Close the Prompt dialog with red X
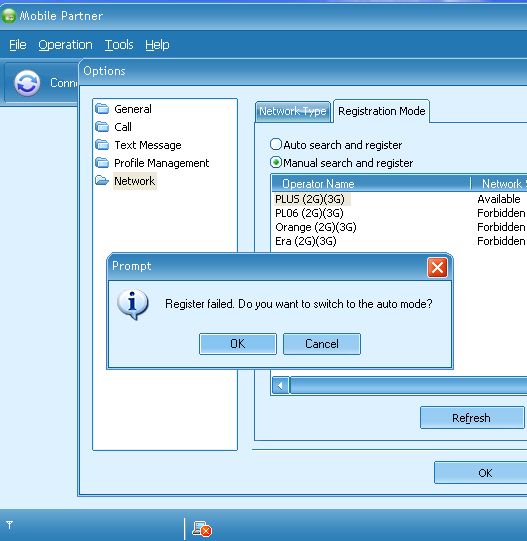 click(x=437, y=267)
